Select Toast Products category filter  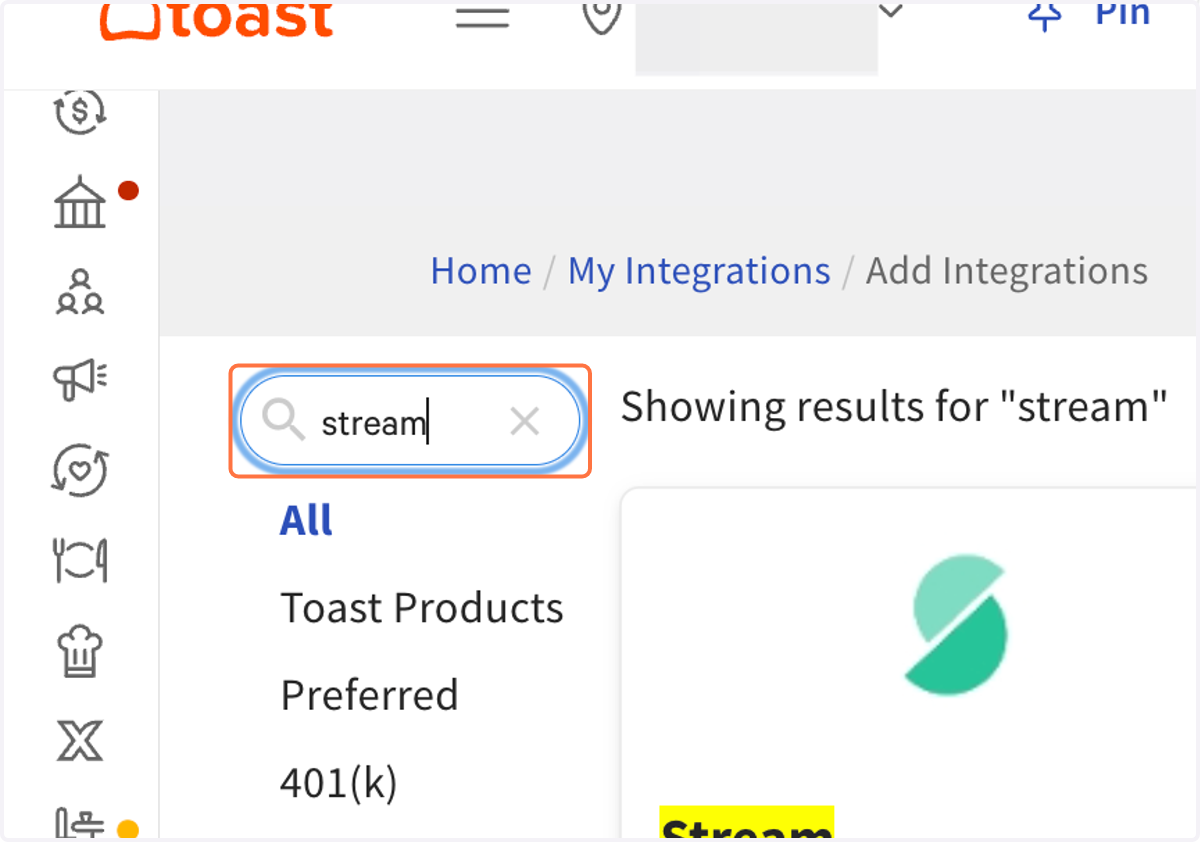point(422,608)
